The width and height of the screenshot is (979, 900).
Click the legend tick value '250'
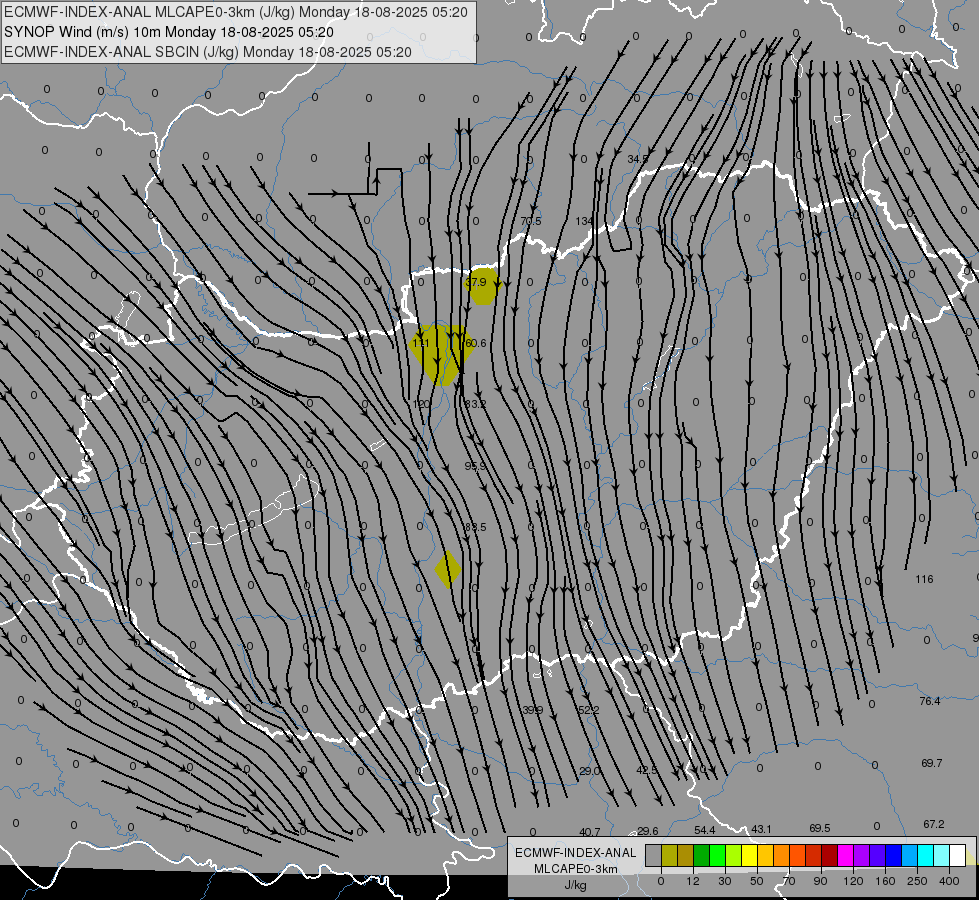click(917, 881)
